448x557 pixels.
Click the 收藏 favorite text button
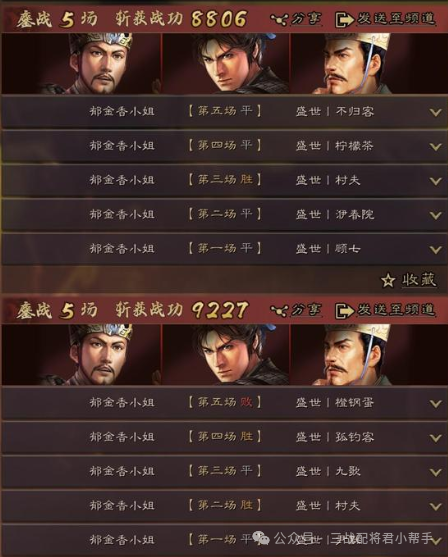[x=419, y=280]
